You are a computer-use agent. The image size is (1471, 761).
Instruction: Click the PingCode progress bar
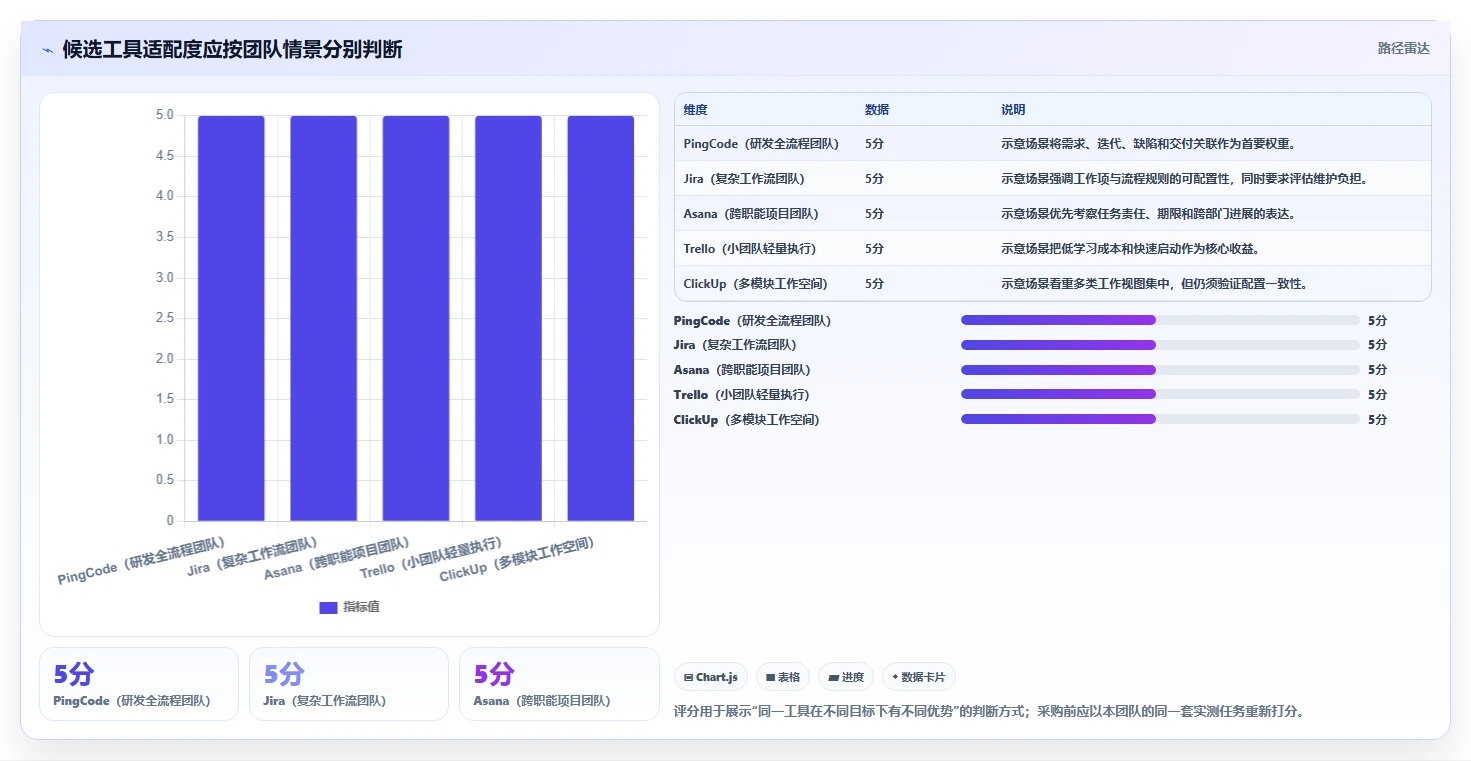1160,320
